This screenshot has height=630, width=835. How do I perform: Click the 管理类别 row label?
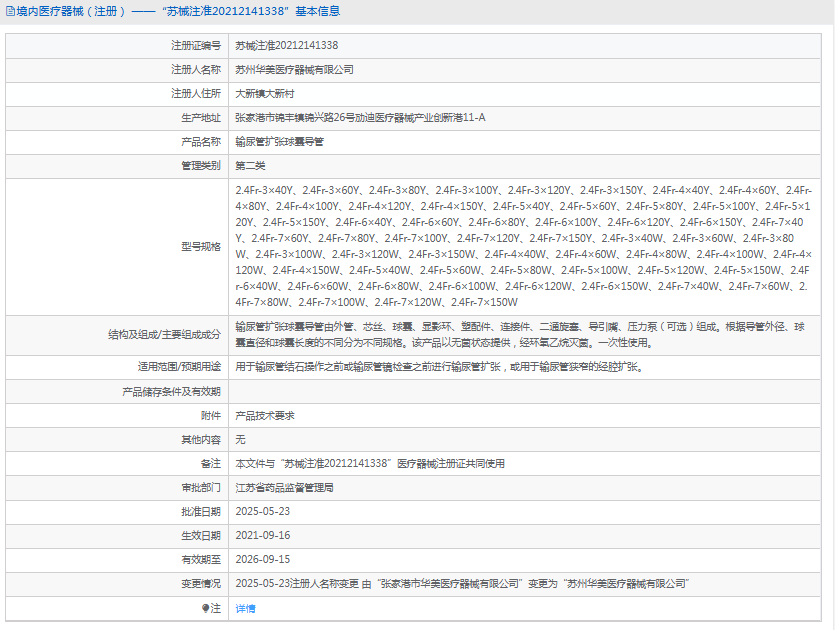[x=201, y=166]
